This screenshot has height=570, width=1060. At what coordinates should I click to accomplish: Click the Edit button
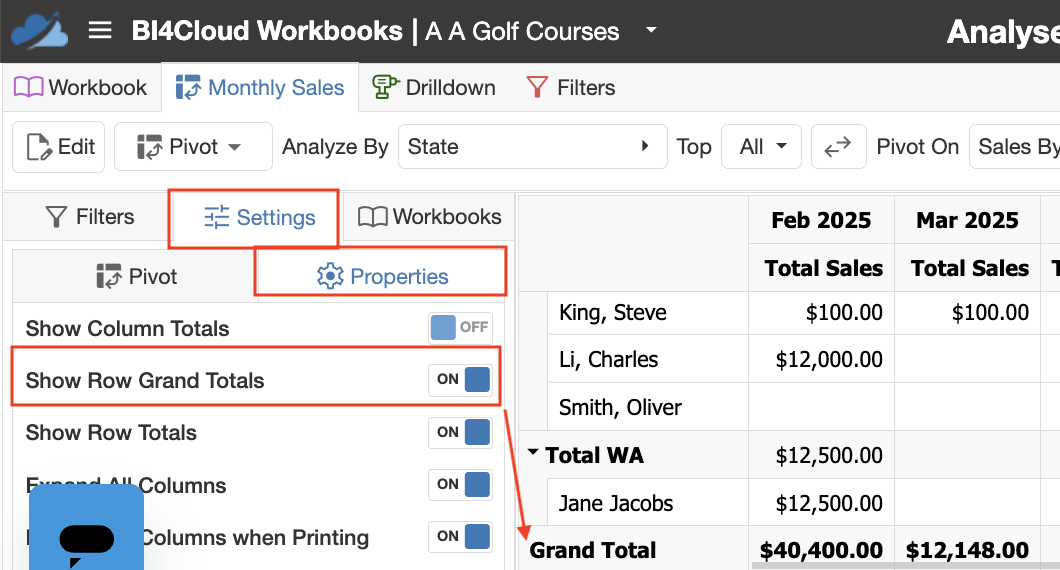pos(59,147)
